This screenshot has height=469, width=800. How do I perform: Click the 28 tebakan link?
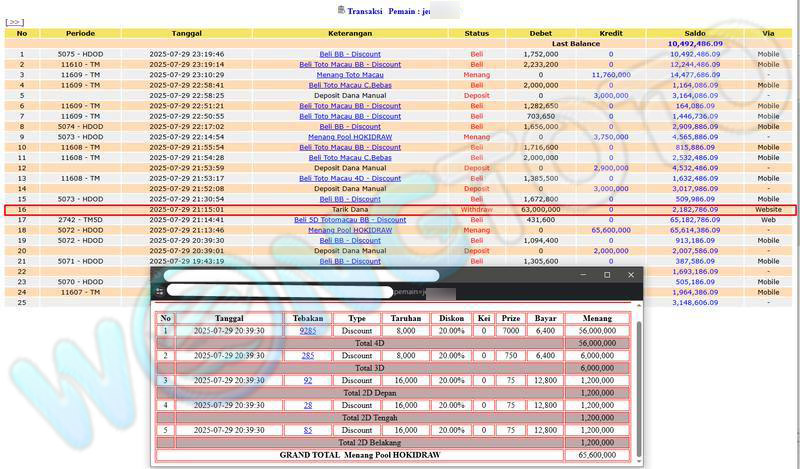click(x=307, y=405)
